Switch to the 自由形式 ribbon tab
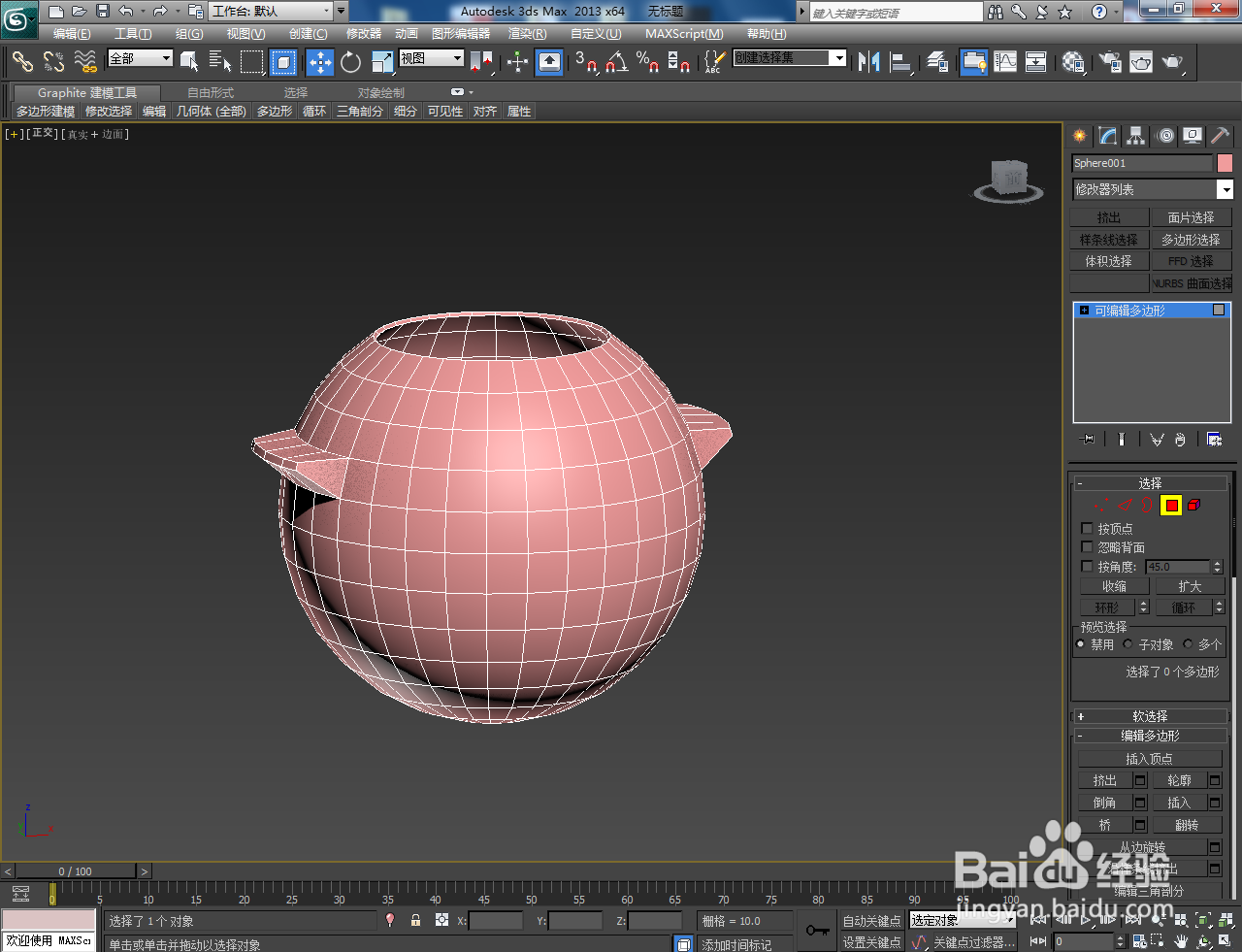 [211, 93]
